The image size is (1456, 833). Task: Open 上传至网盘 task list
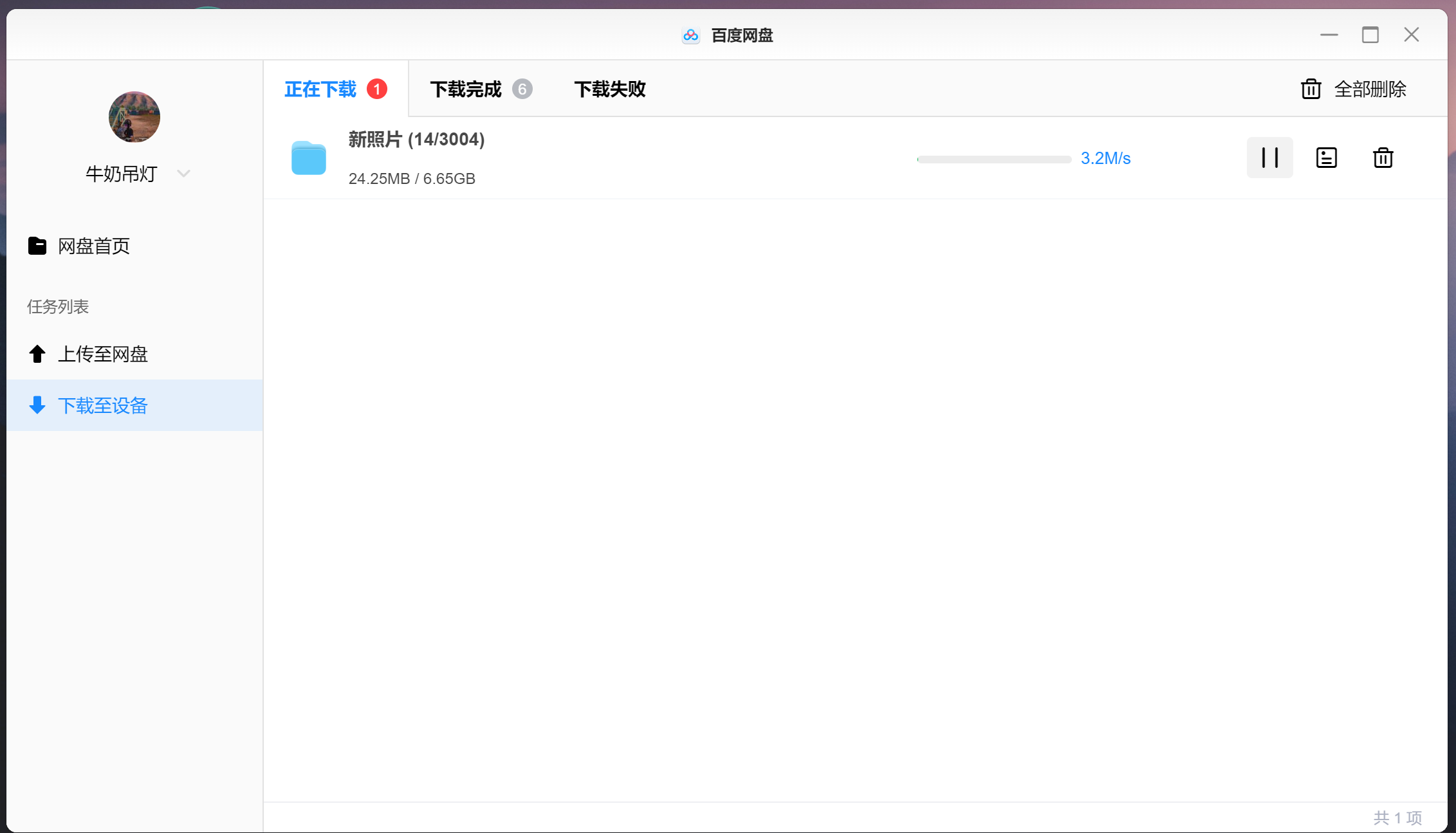coord(134,354)
